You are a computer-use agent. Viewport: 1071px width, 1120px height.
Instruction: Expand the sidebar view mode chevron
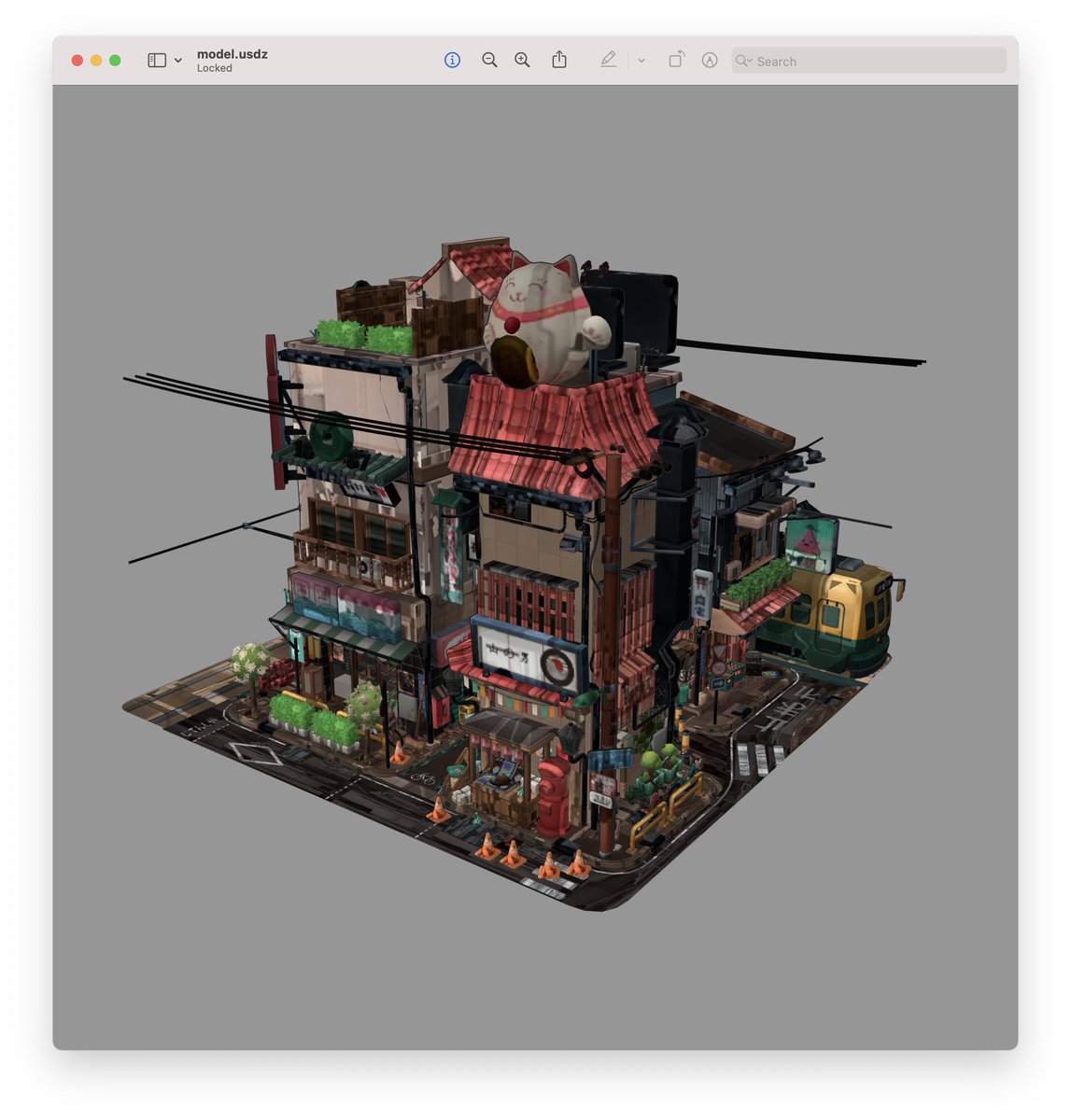point(178,61)
